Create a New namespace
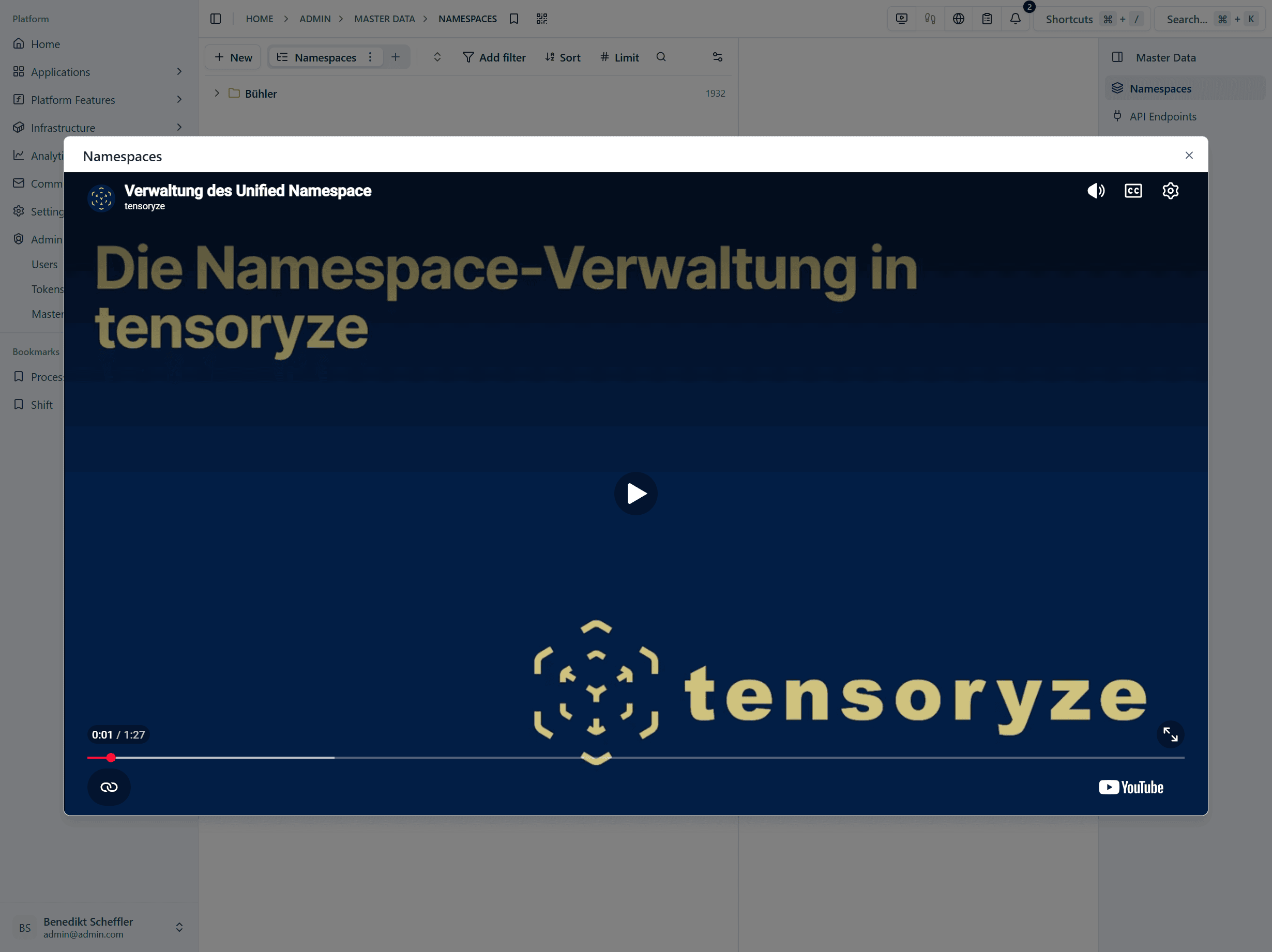Image resolution: width=1272 pixels, height=952 pixels. pyautogui.click(x=233, y=57)
